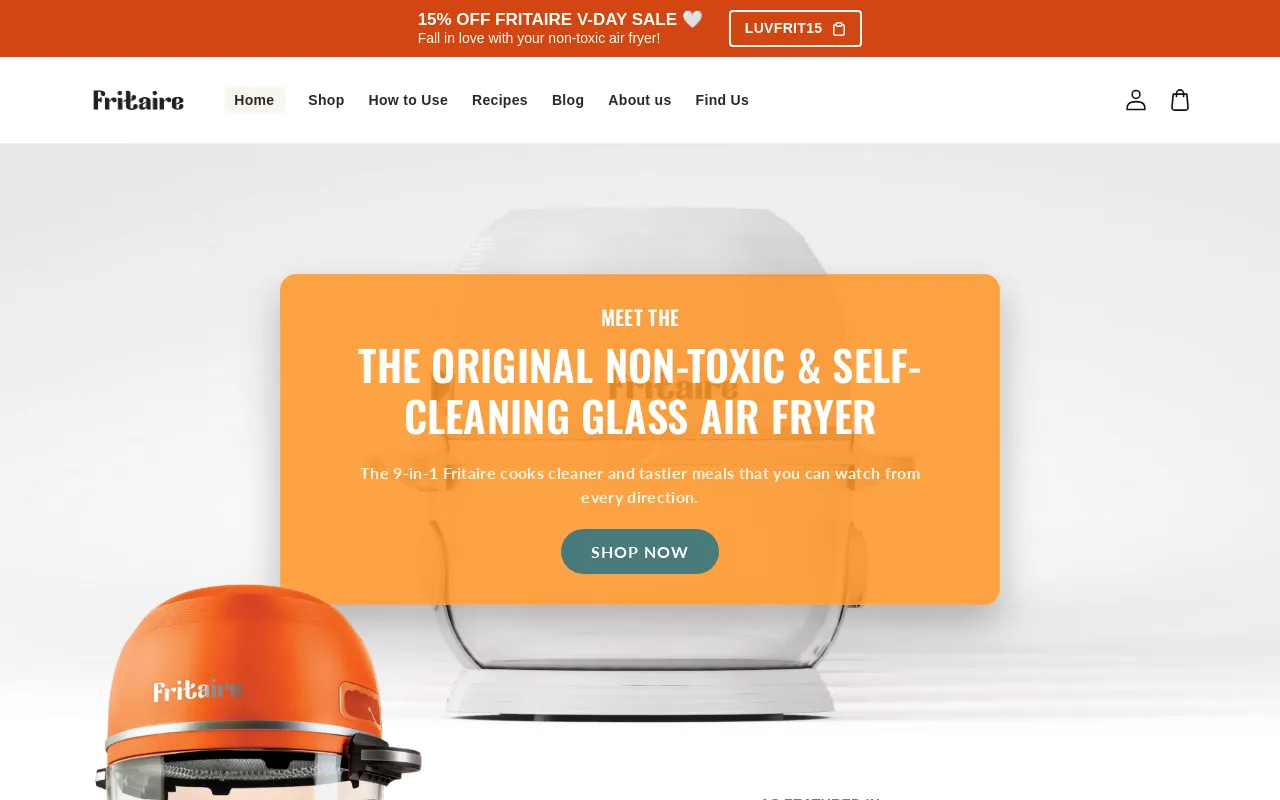This screenshot has width=1280, height=800.
Task: Go to How to Use page
Action: (x=408, y=100)
